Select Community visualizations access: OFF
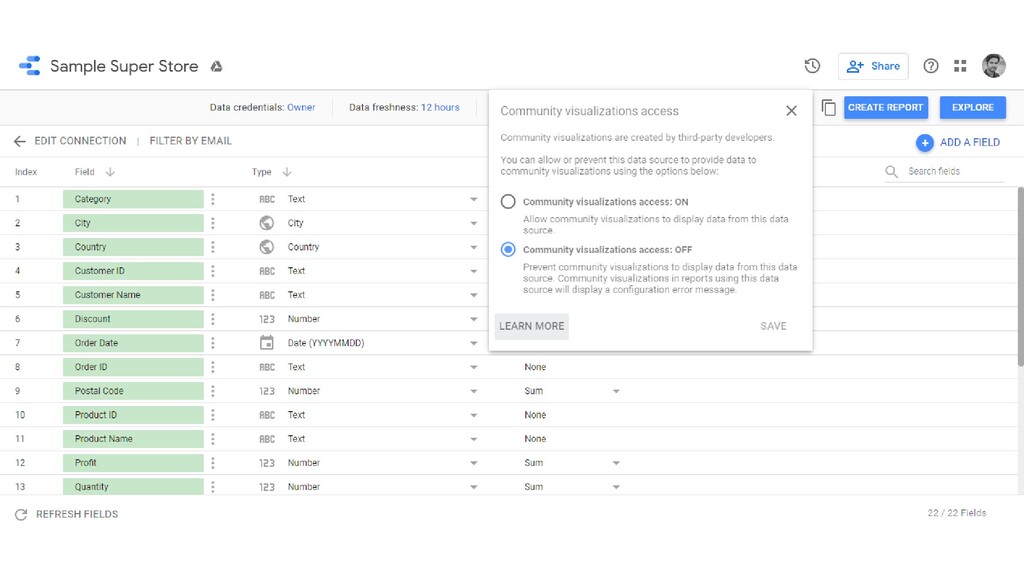 [508, 249]
